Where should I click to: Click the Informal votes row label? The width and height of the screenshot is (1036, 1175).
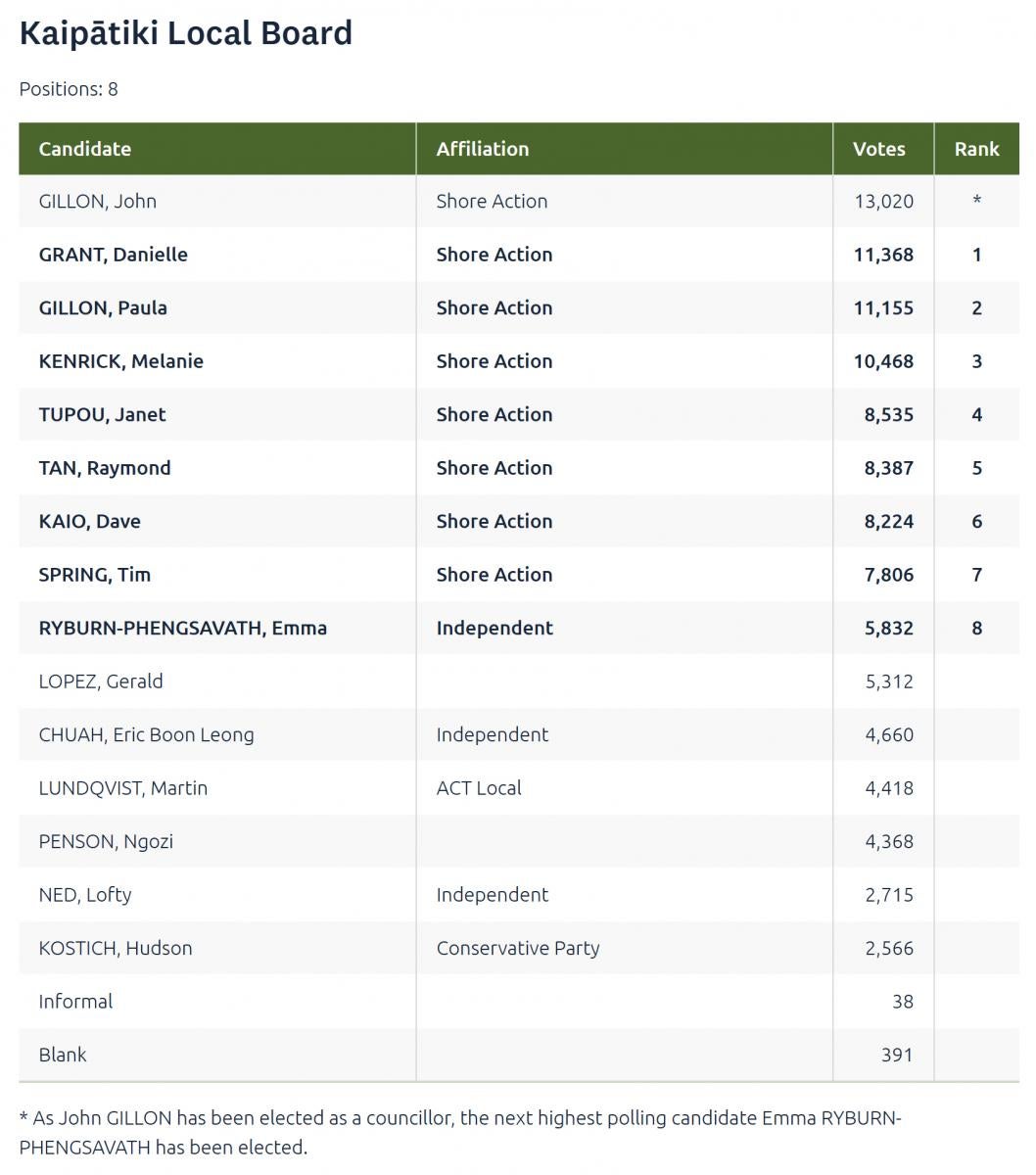tap(75, 1002)
